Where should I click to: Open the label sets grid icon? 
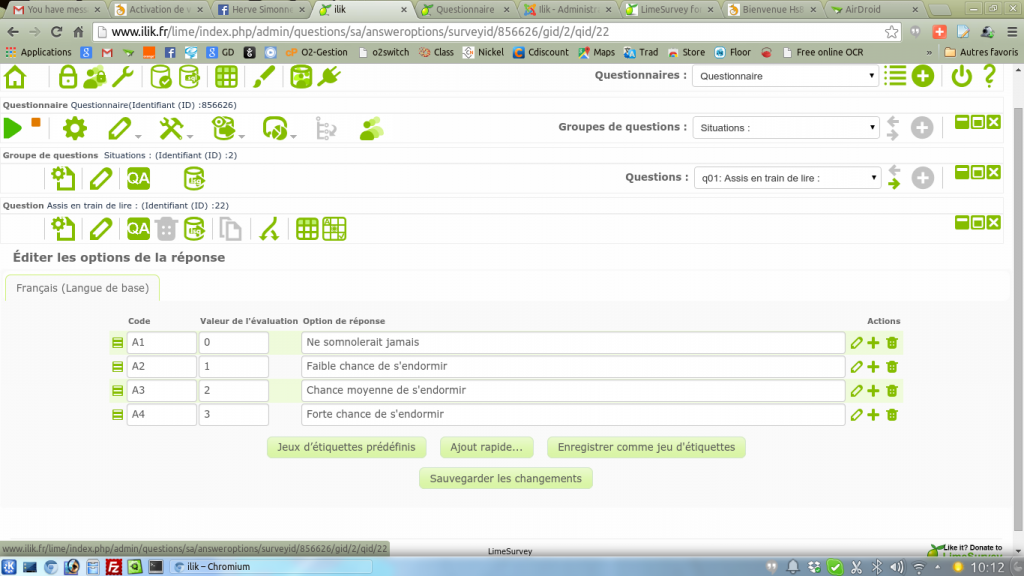tap(226, 77)
